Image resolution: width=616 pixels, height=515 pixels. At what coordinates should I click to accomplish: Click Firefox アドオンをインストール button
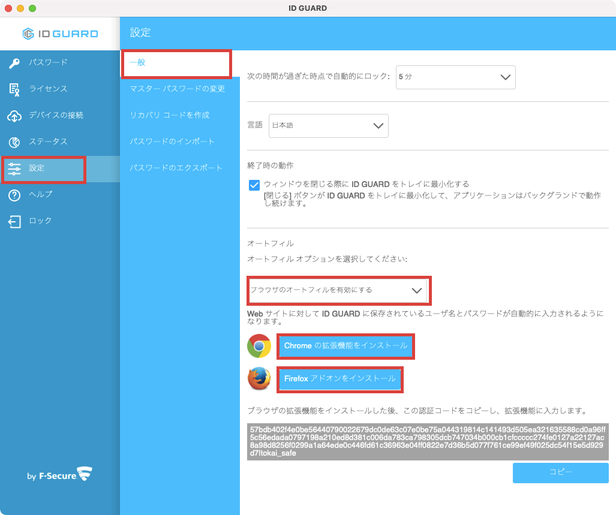(x=340, y=379)
